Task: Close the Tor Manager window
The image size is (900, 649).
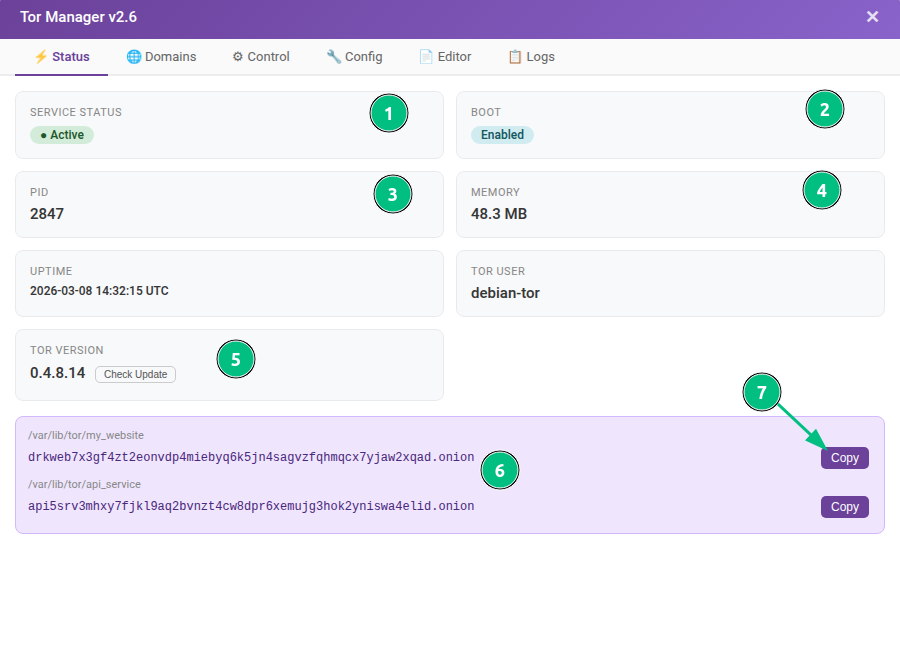Action: [872, 17]
